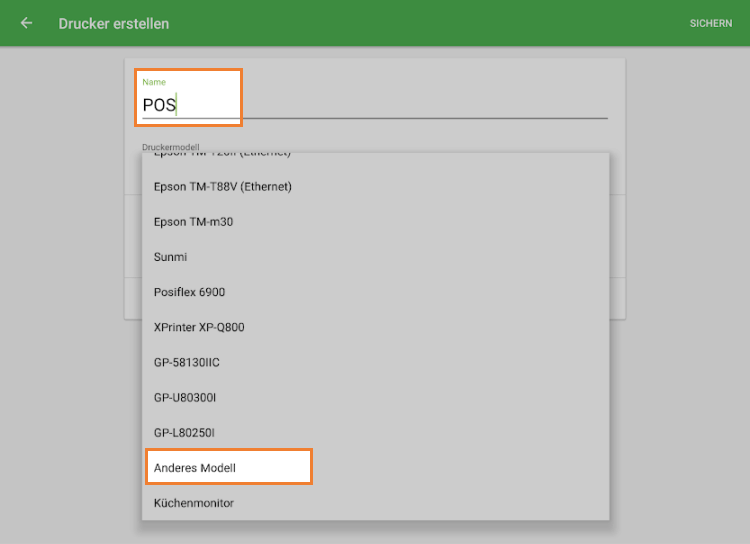Select the Posiflex 6900 option
The width and height of the screenshot is (750, 544).
[x=190, y=292]
